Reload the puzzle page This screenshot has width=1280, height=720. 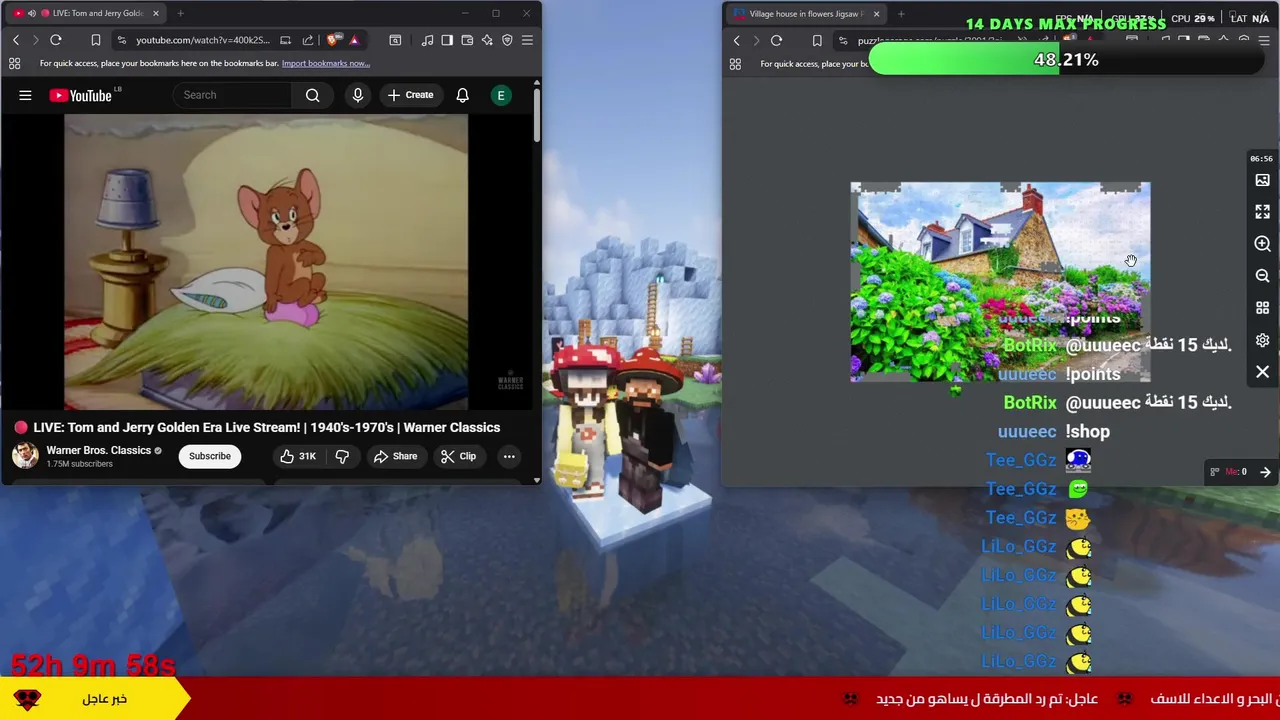click(776, 41)
